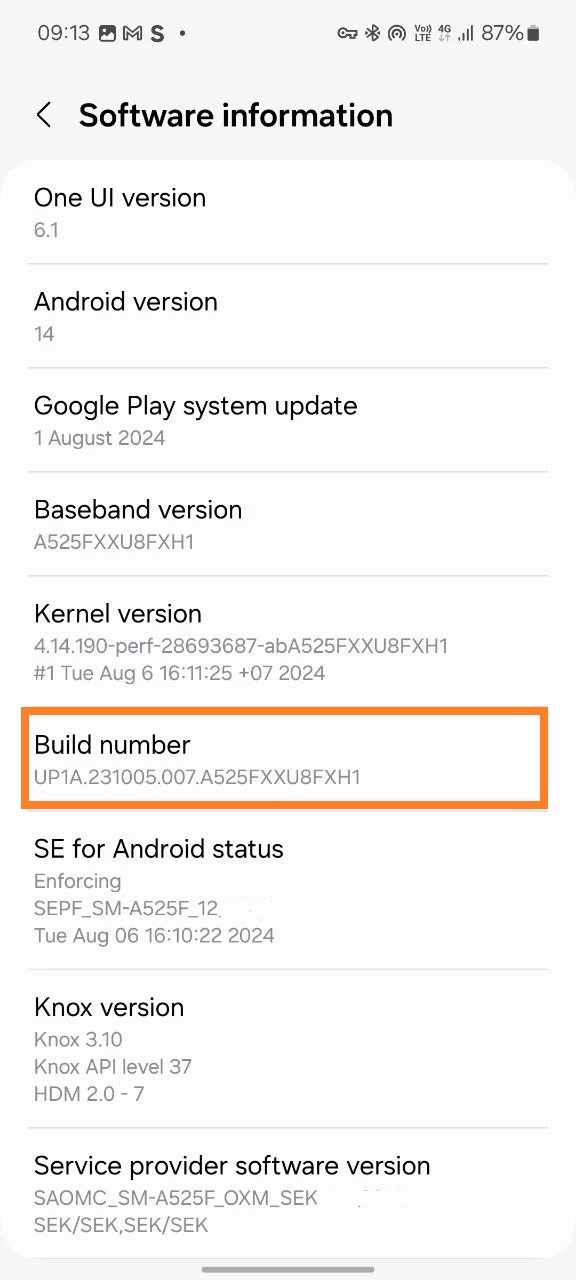576x1280 pixels.
Task: Tap the Knox version row
Action: pyautogui.click(x=288, y=1048)
